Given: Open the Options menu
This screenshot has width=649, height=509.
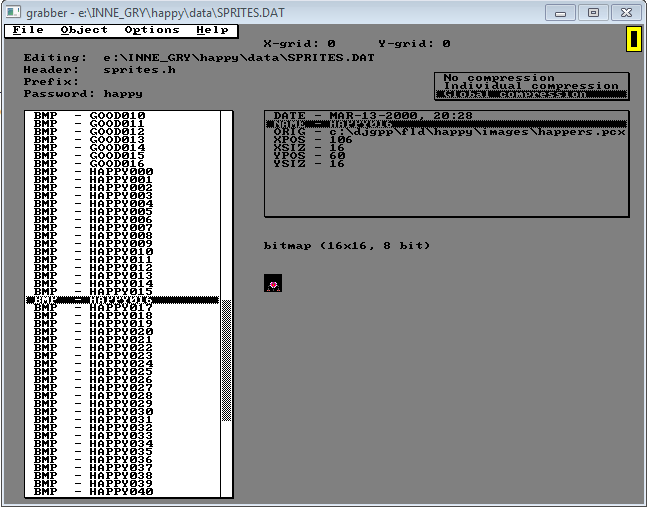Looking at the screenshot, I should point(152,30).
